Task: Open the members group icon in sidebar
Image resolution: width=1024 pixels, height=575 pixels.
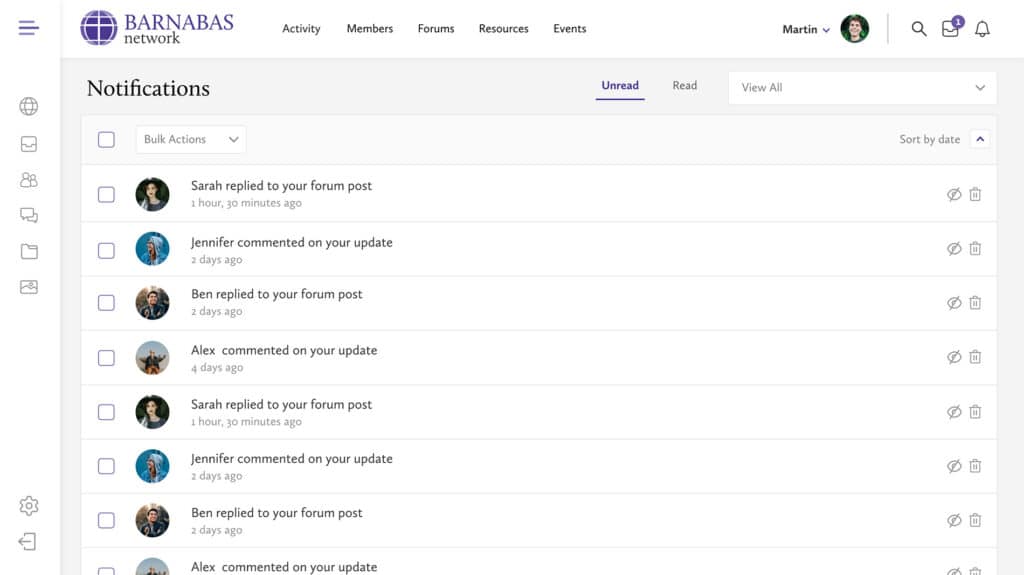Action: point(29,180)
